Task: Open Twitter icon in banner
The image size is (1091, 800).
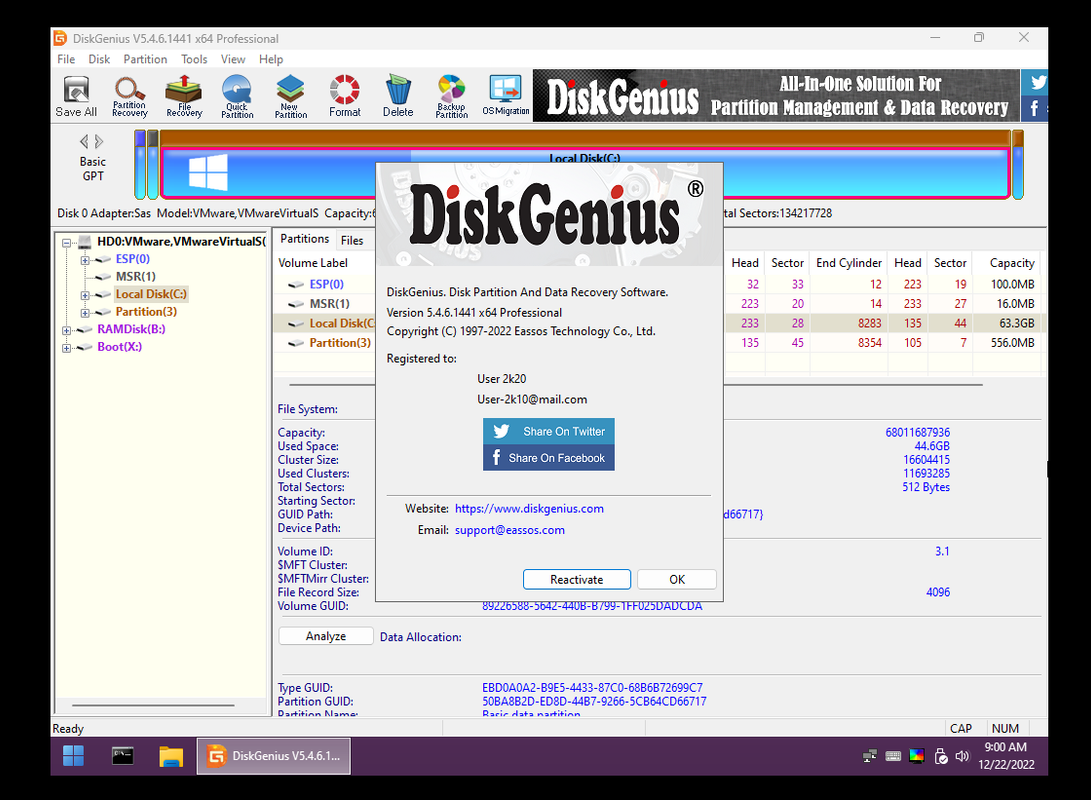Action: tap(1037, 82)
